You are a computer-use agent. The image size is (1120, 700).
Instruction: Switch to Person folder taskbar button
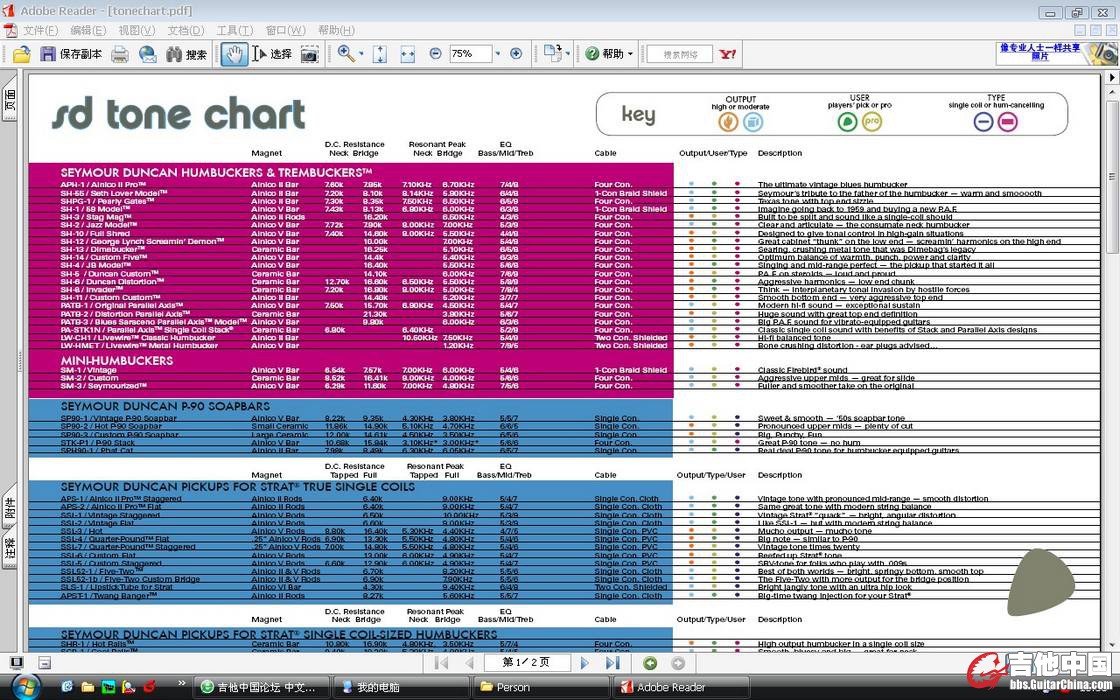pos(540,687)
